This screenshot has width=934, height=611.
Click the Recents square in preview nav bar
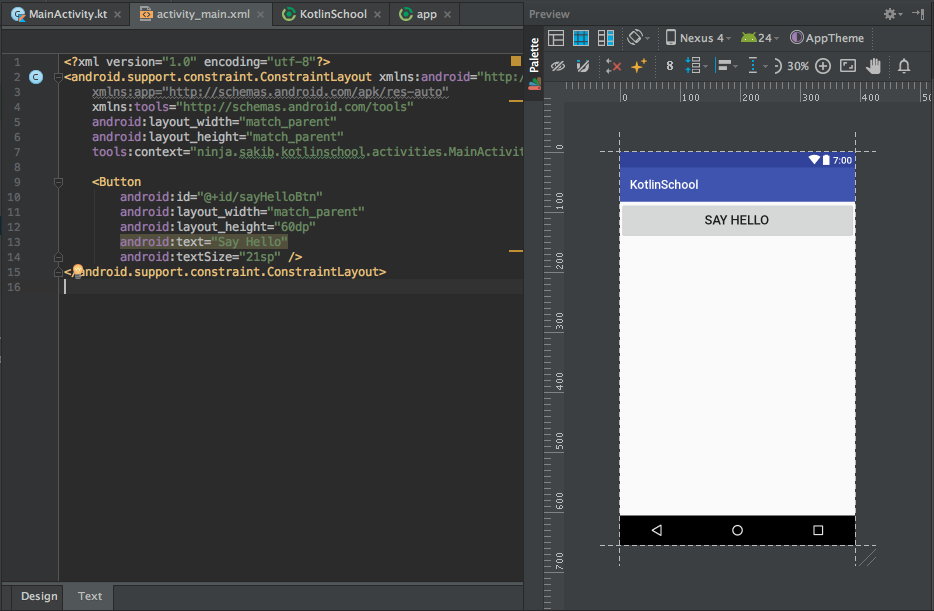(818, 530)
